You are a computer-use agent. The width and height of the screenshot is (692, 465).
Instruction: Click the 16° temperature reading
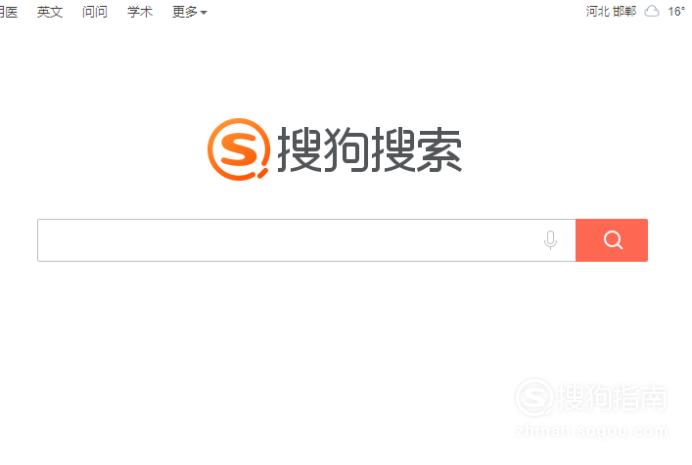pos(676,11)
